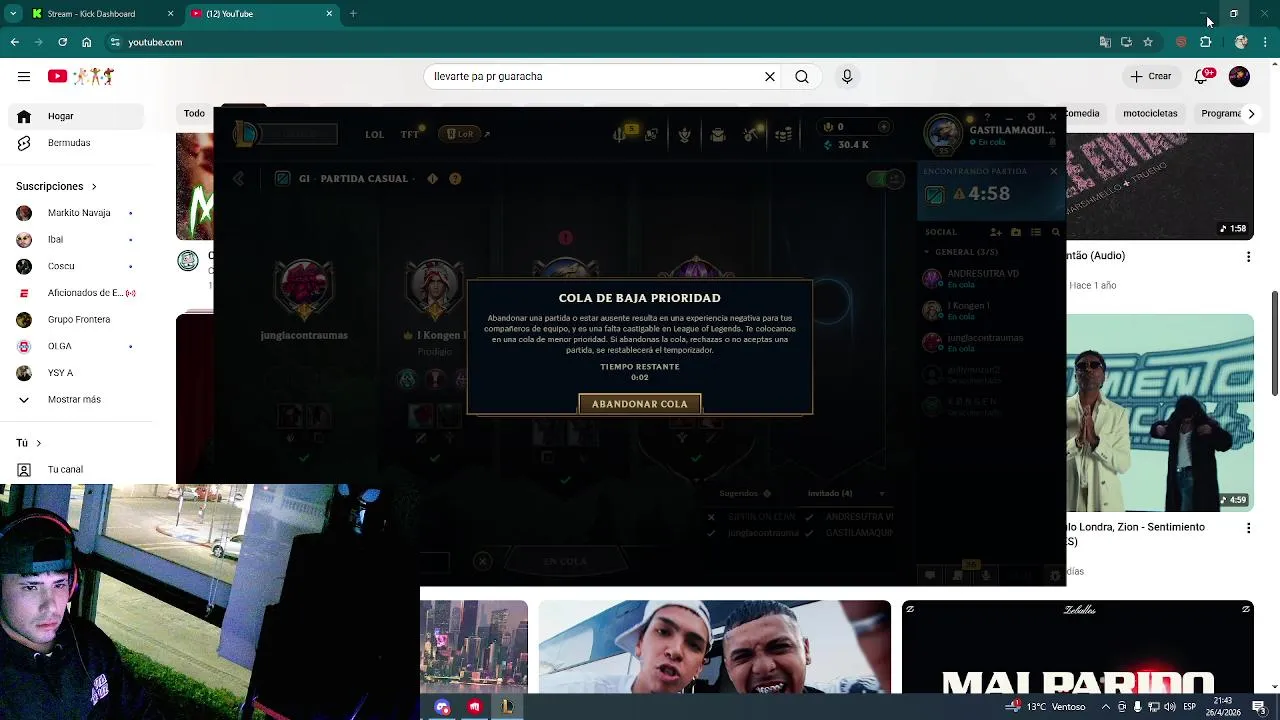Bookmark this page with the star

click(1148, 42)
